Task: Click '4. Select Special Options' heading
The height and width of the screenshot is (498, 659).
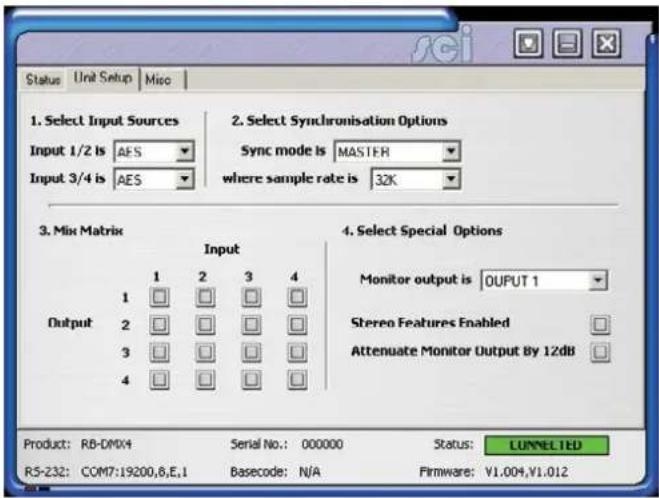Action: [x=422, y=231]
